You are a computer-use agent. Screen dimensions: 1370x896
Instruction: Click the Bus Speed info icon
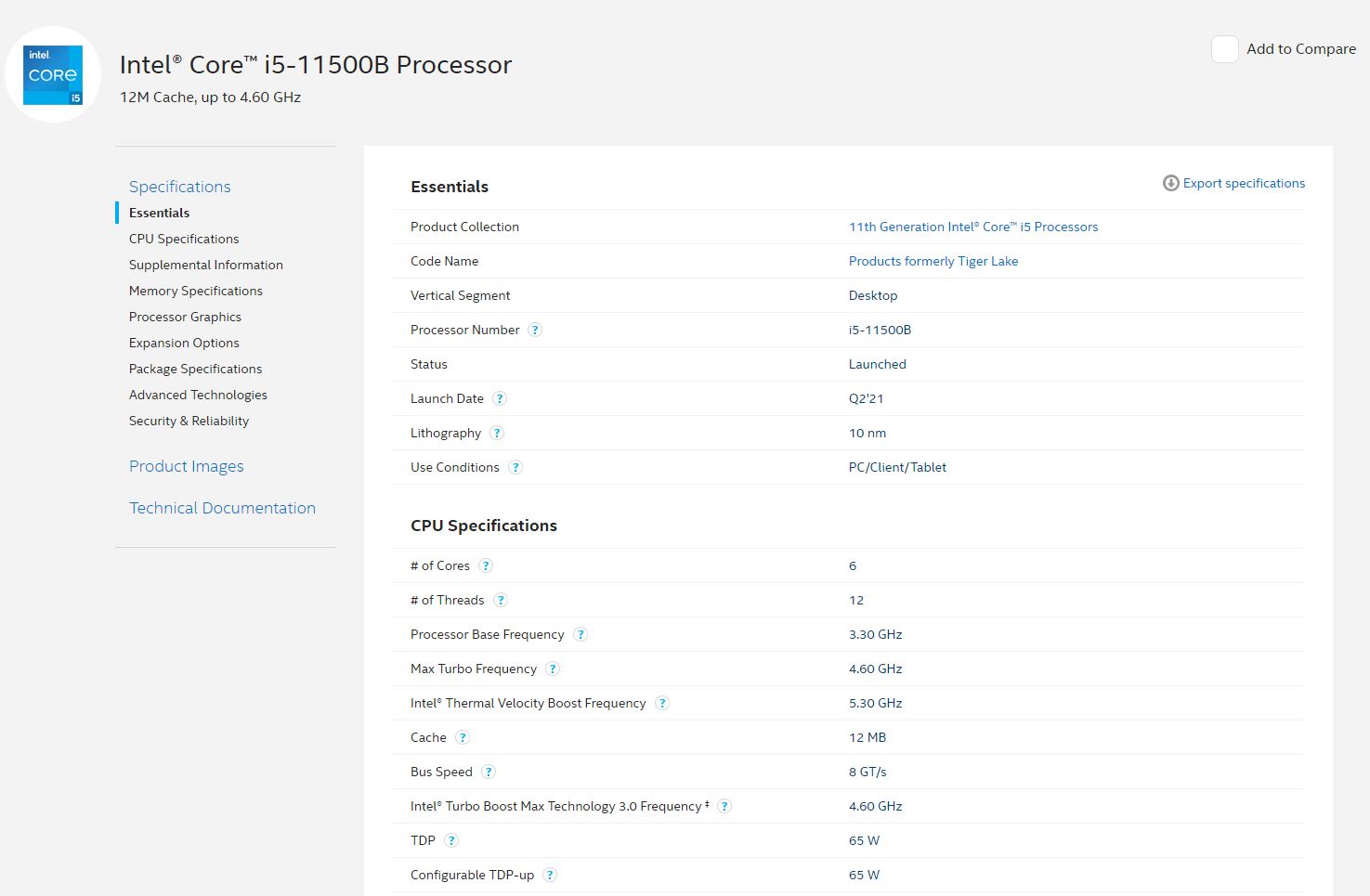pos(489,772)
